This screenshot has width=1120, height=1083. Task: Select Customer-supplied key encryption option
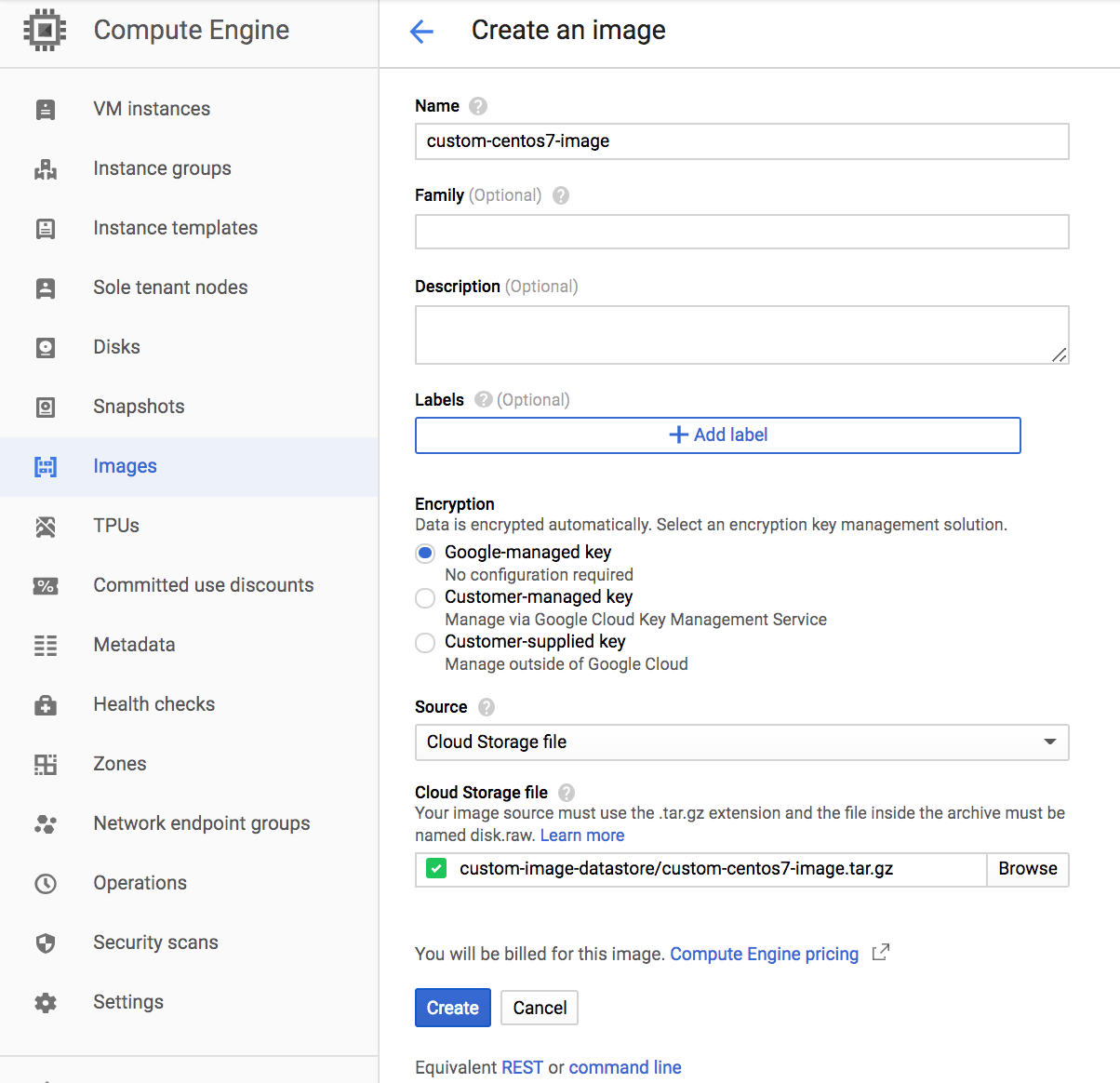[x=425, y=643]
